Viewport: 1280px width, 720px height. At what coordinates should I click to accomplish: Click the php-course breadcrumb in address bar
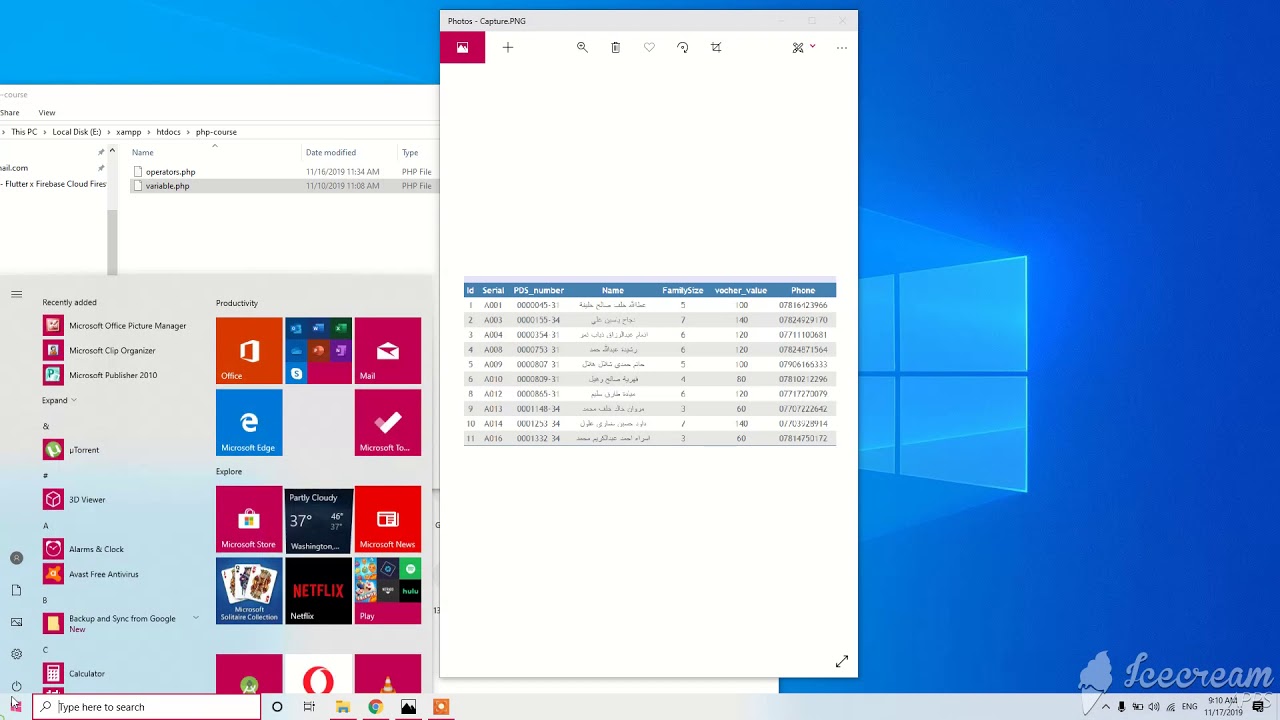[x=216, y=132]
